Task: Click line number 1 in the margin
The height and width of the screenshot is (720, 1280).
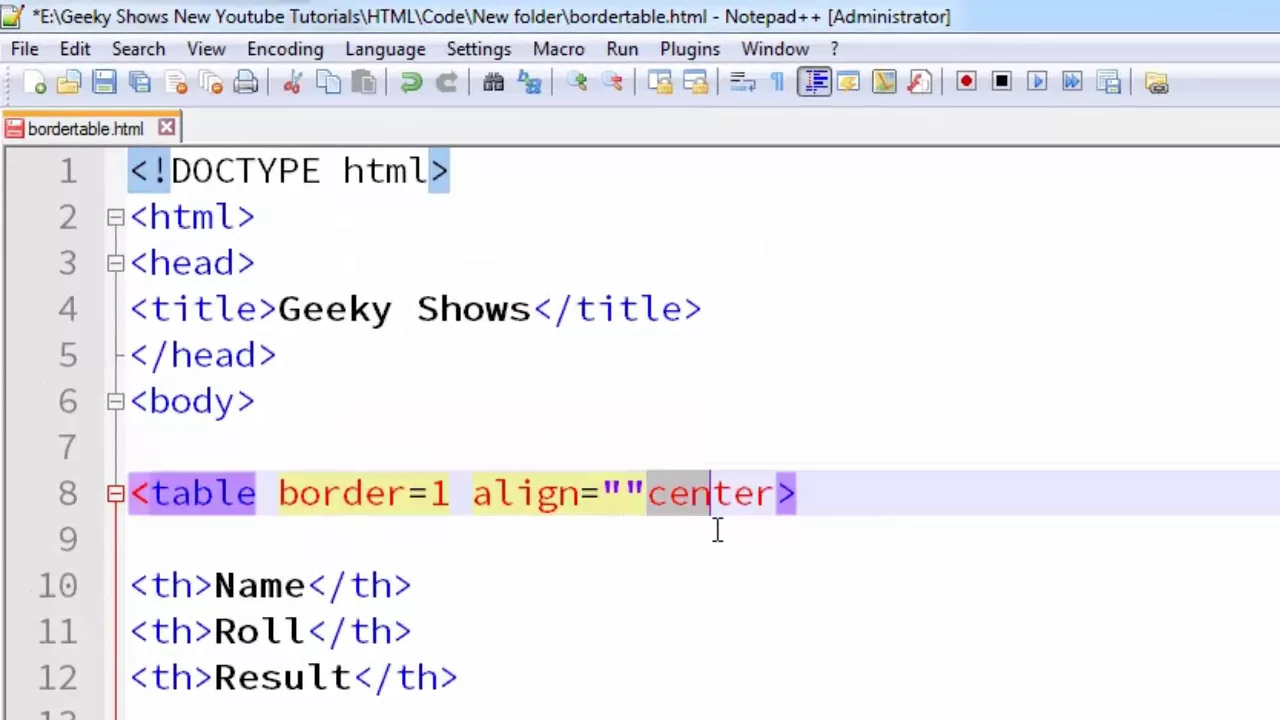Action: point(67,171)
